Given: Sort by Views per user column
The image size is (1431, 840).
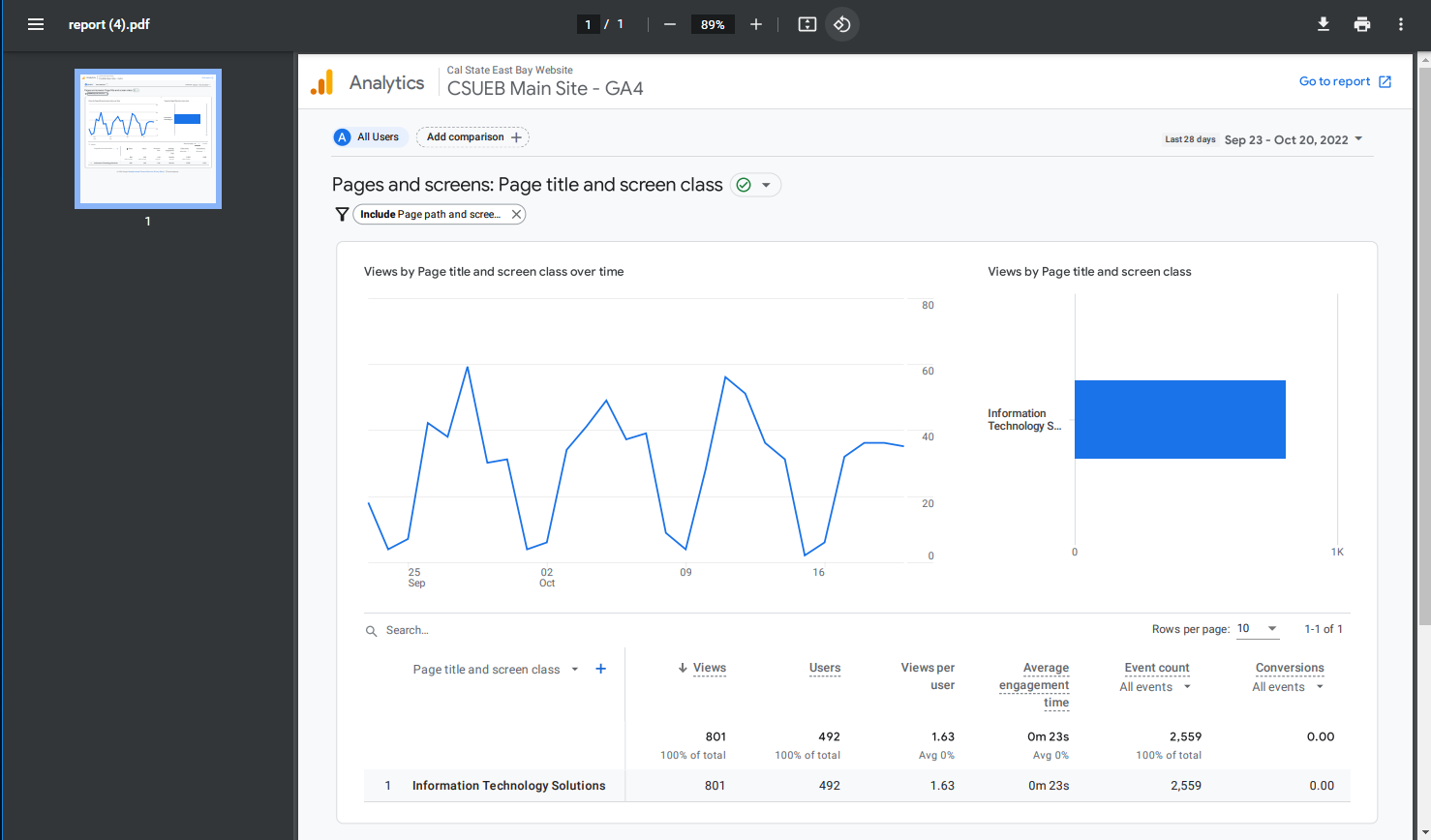Looking at the screenshot, I should tap(928, 676).
